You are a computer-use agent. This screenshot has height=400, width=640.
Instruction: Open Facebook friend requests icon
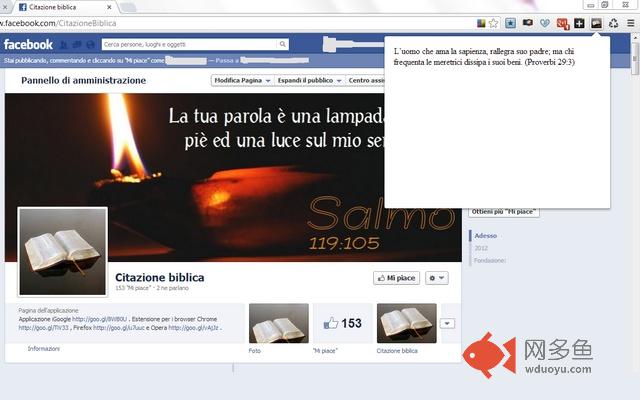(64, 45)
